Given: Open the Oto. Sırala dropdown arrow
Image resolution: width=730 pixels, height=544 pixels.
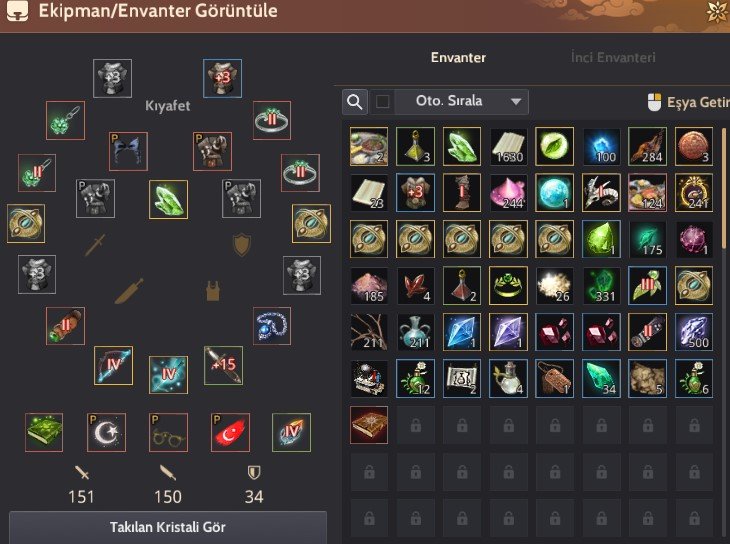Looking at the screenshot, I should [x=516, y=102].
